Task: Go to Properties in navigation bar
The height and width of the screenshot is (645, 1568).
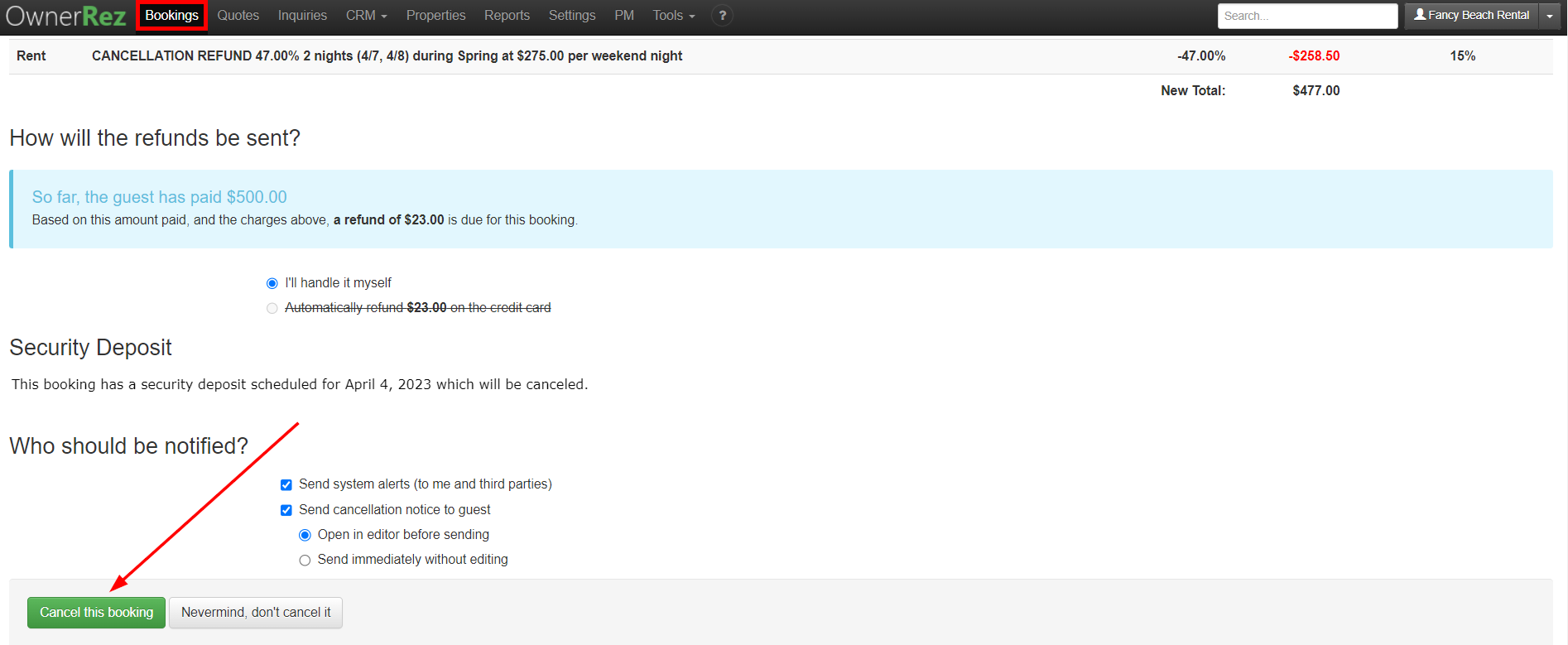Action: [435, 15]
